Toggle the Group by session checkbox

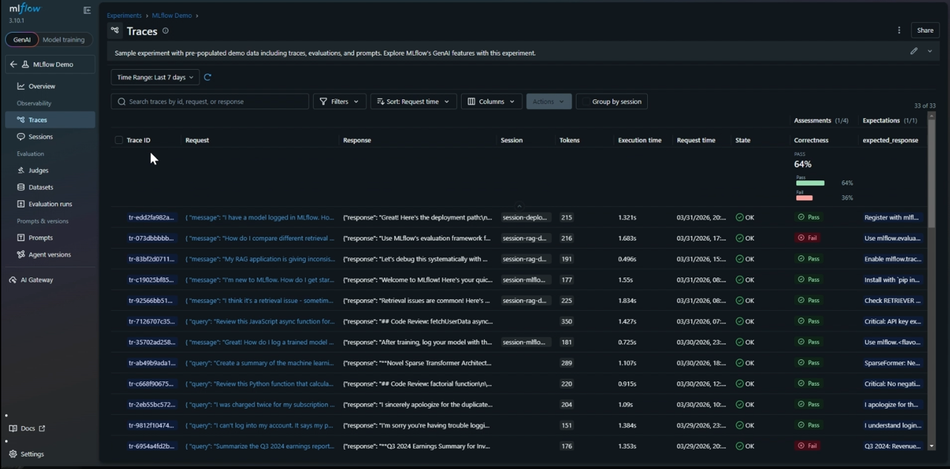[585, 102]
